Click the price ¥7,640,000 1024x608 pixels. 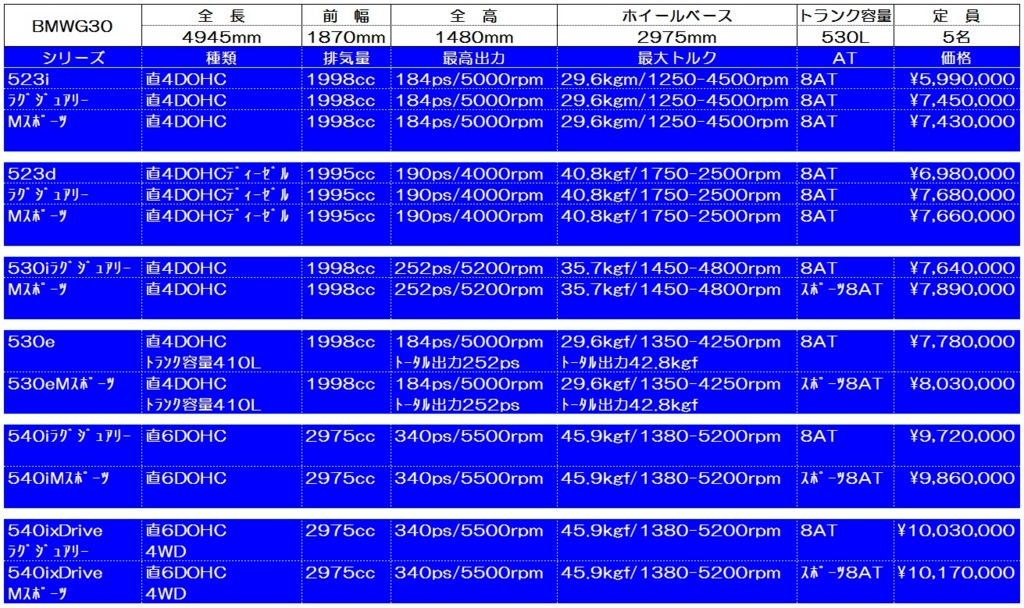962,268
